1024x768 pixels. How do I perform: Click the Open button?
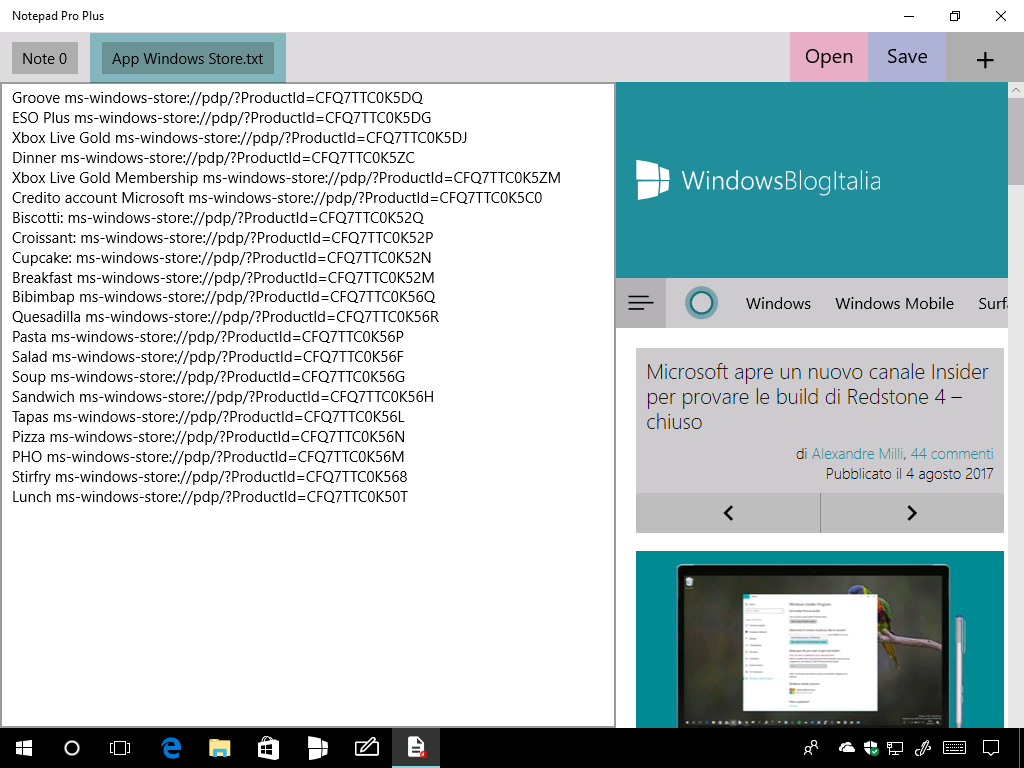tap(829, 57)
